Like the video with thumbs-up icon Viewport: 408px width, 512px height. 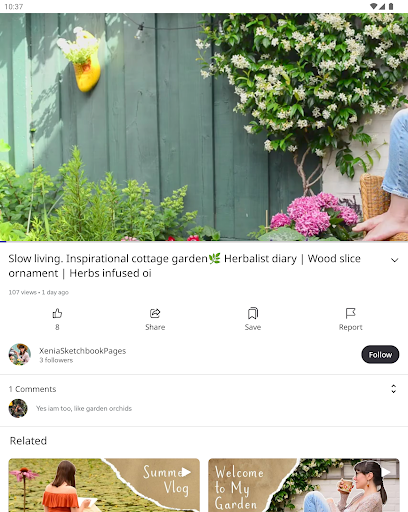[x=57, y=313]
